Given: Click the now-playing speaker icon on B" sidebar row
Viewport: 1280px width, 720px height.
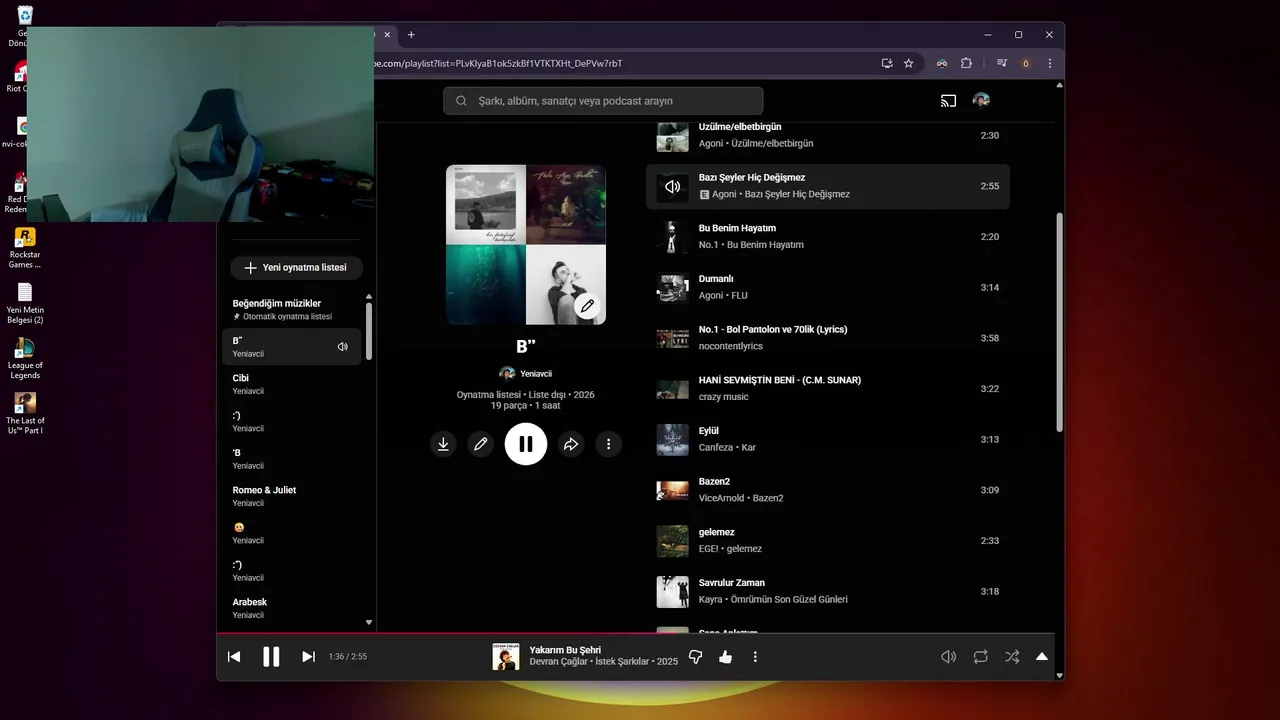Looking at the screenshot, I should point(342,347).
